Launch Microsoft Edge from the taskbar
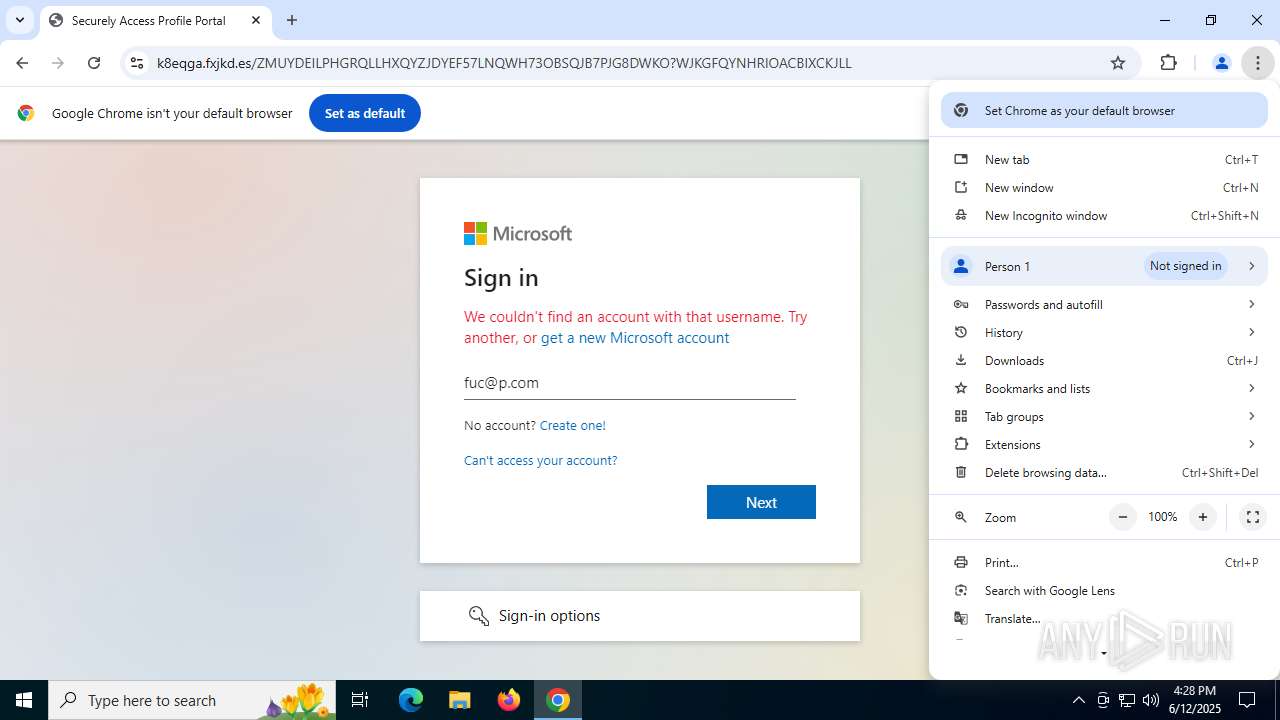The height and width of the screenshot is (720, 1280). 411,700
